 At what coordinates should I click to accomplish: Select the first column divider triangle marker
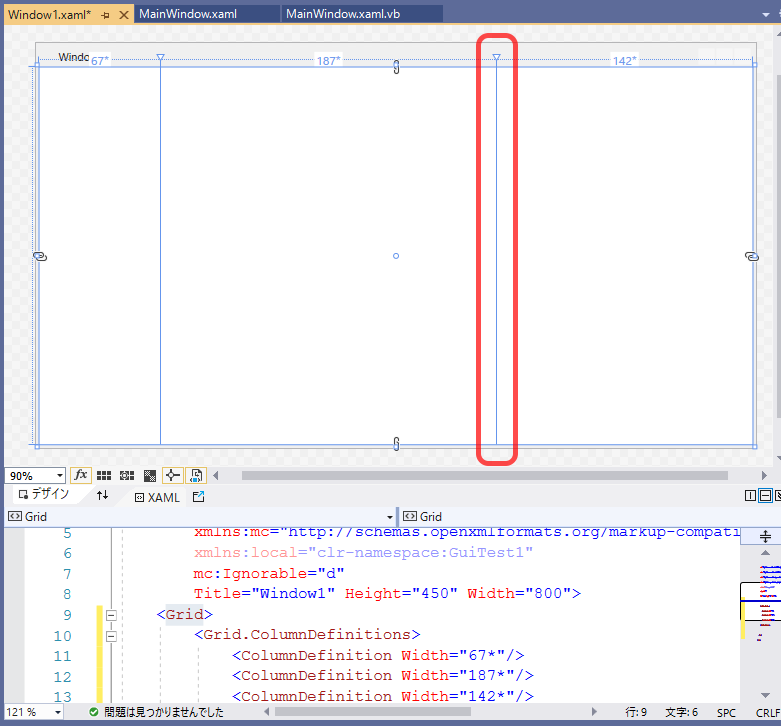point(160,58)
